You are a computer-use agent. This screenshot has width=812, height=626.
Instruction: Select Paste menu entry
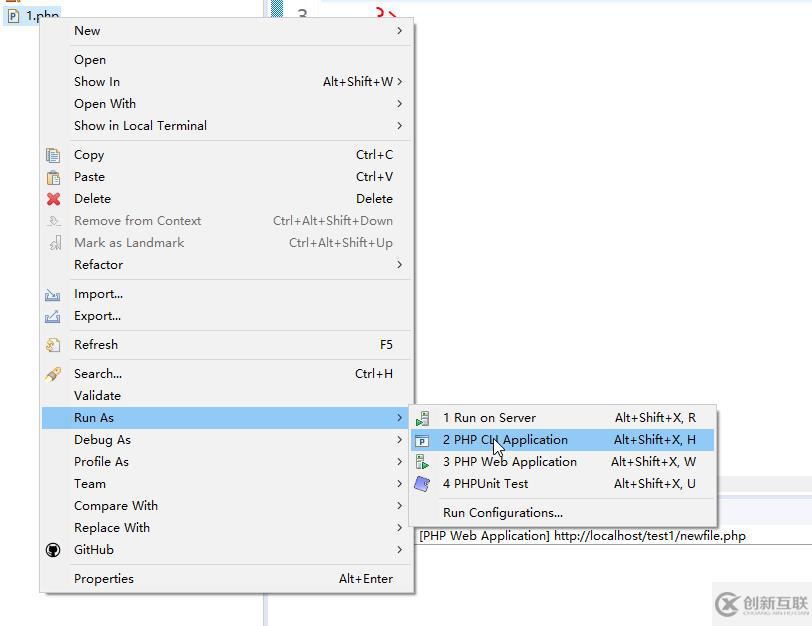point(227,177)
